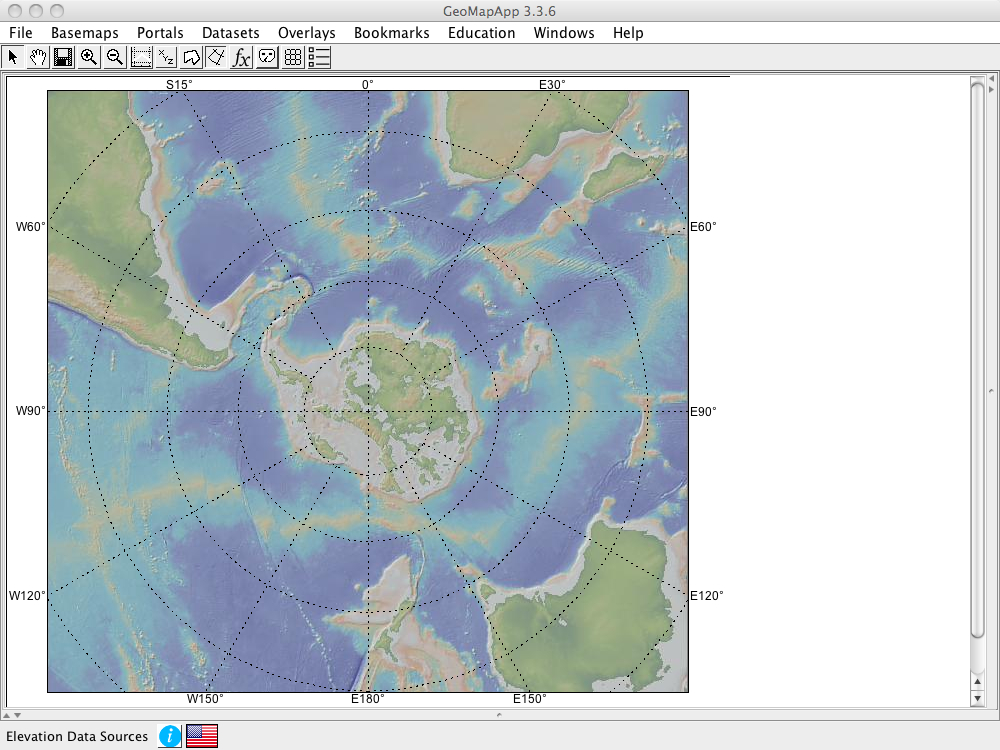Image resolution: width=1000 pixels, height=750 pixels.
Task: Open the Overlays menu
Action: [x=306, y=33]
